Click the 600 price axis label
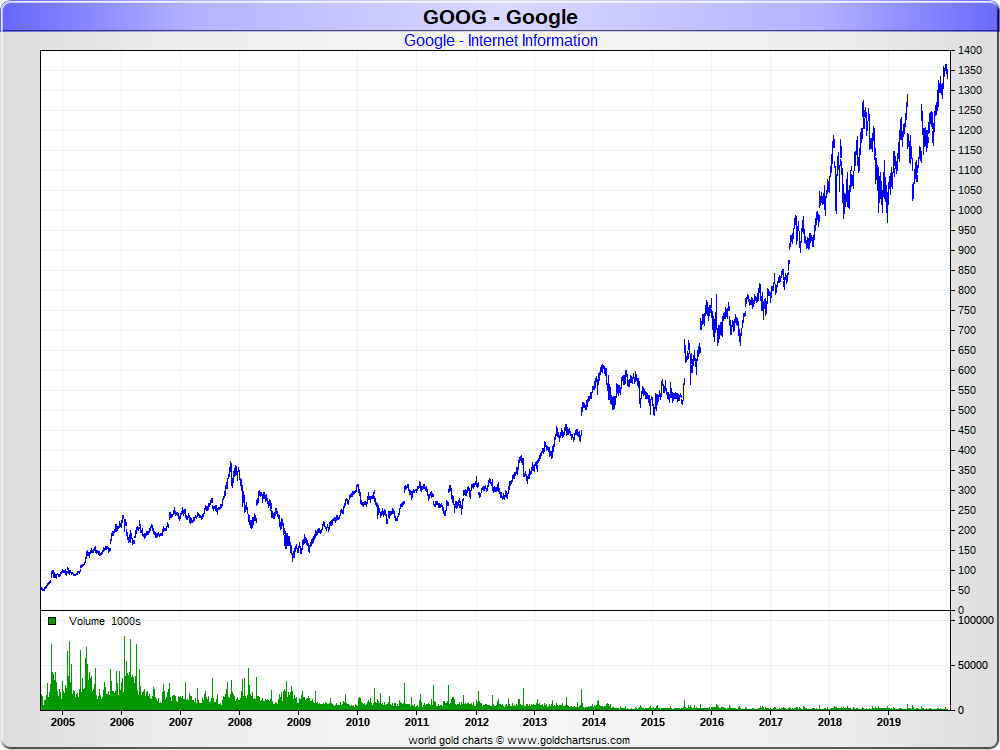The image size is (1000, 750). [967, 371]
